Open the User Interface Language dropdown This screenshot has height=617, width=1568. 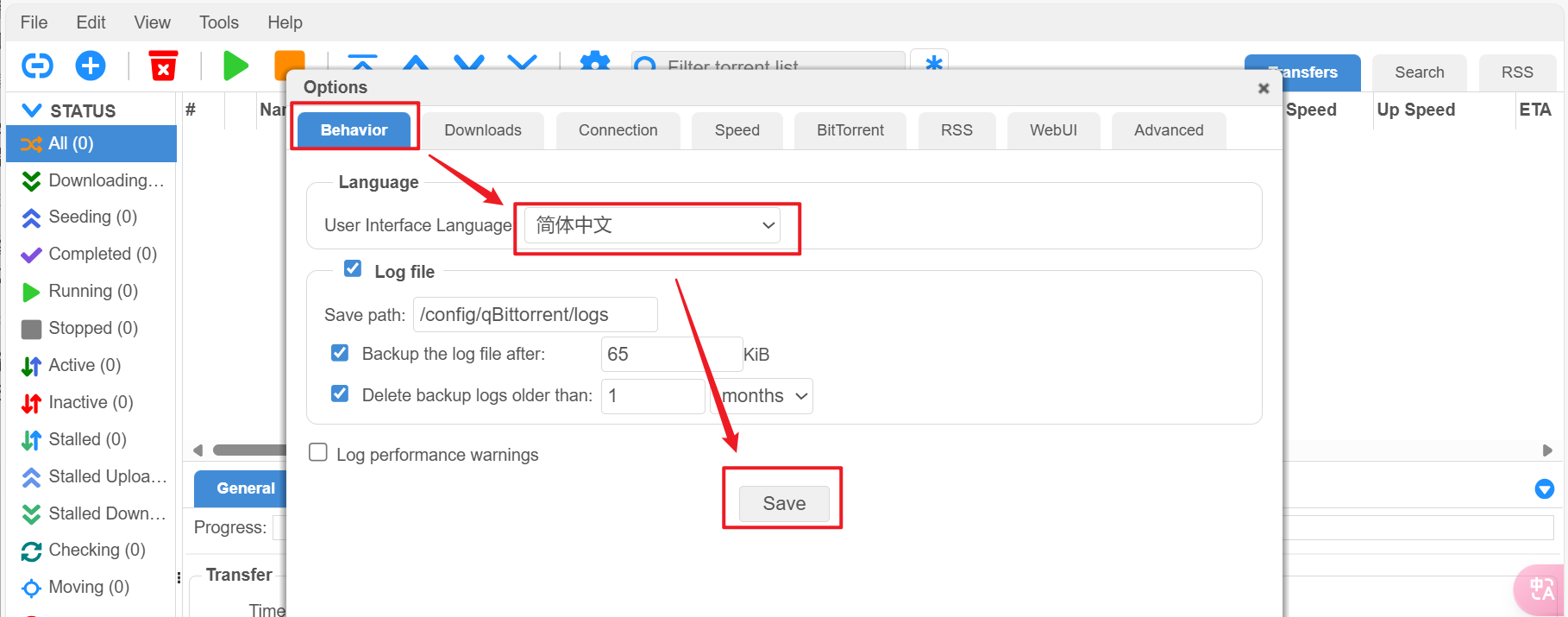[x=652, y=225]
